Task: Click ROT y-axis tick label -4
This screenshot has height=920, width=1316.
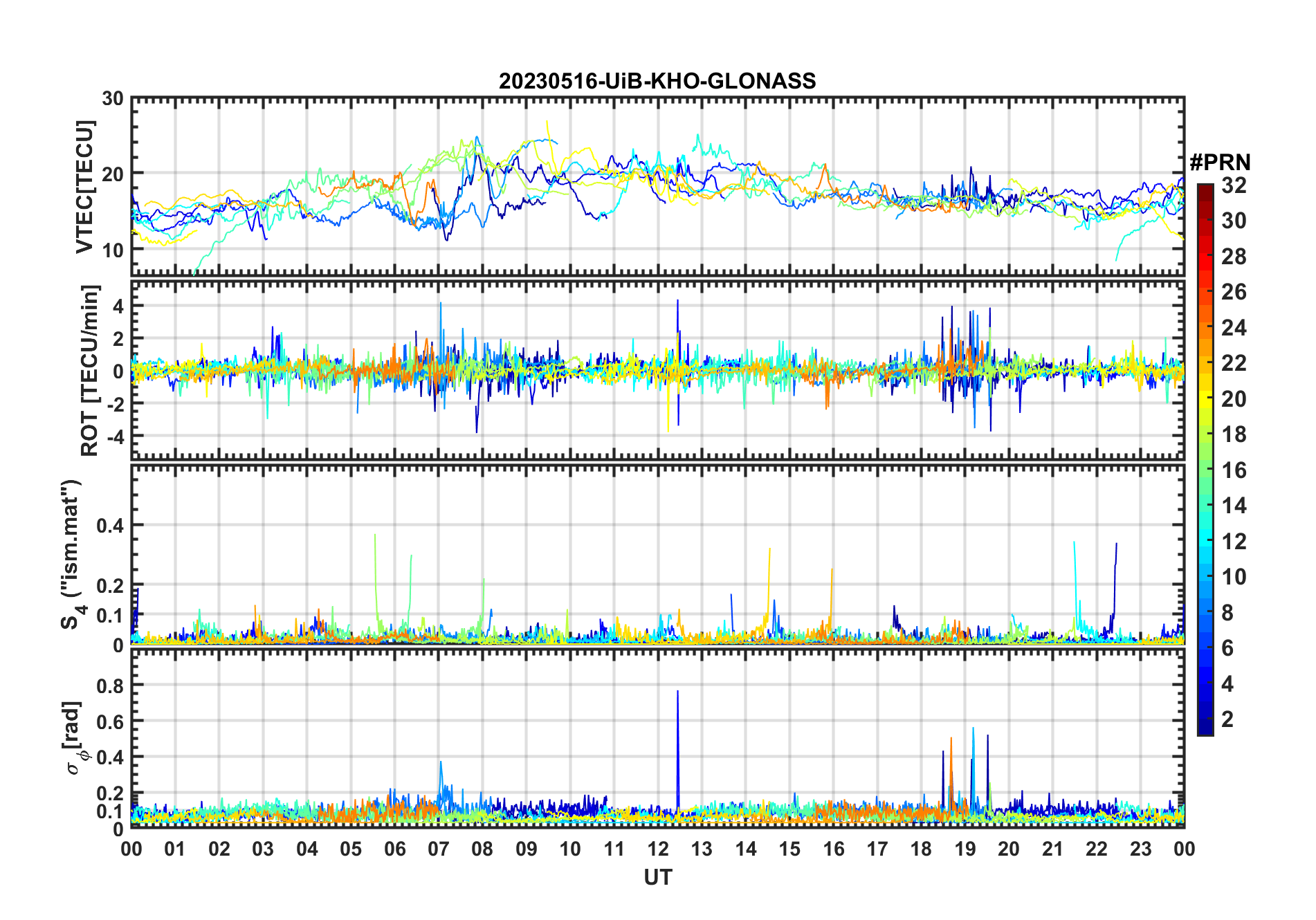Action: pos(115,437)
